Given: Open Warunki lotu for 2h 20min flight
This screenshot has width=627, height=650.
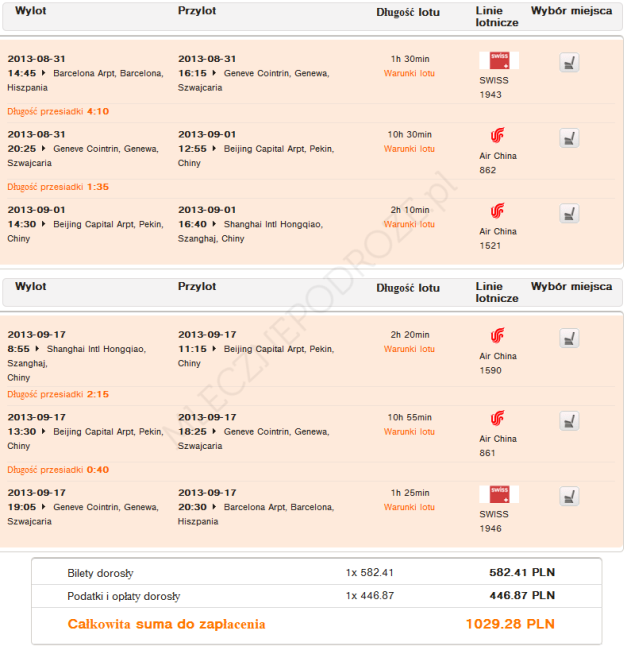Looking at the screenshot, I should pyautogui.click(x=409, y=349).
